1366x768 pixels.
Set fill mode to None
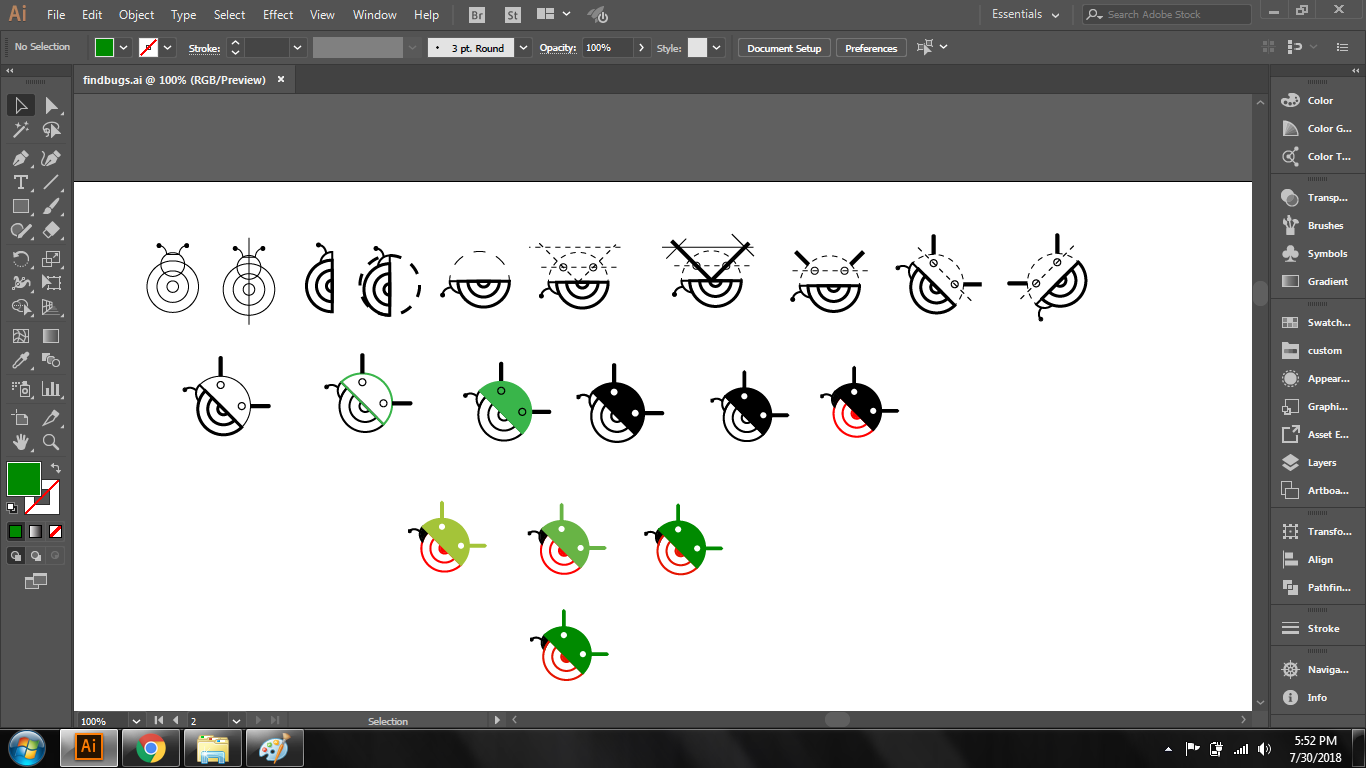[x=56, y=532]
